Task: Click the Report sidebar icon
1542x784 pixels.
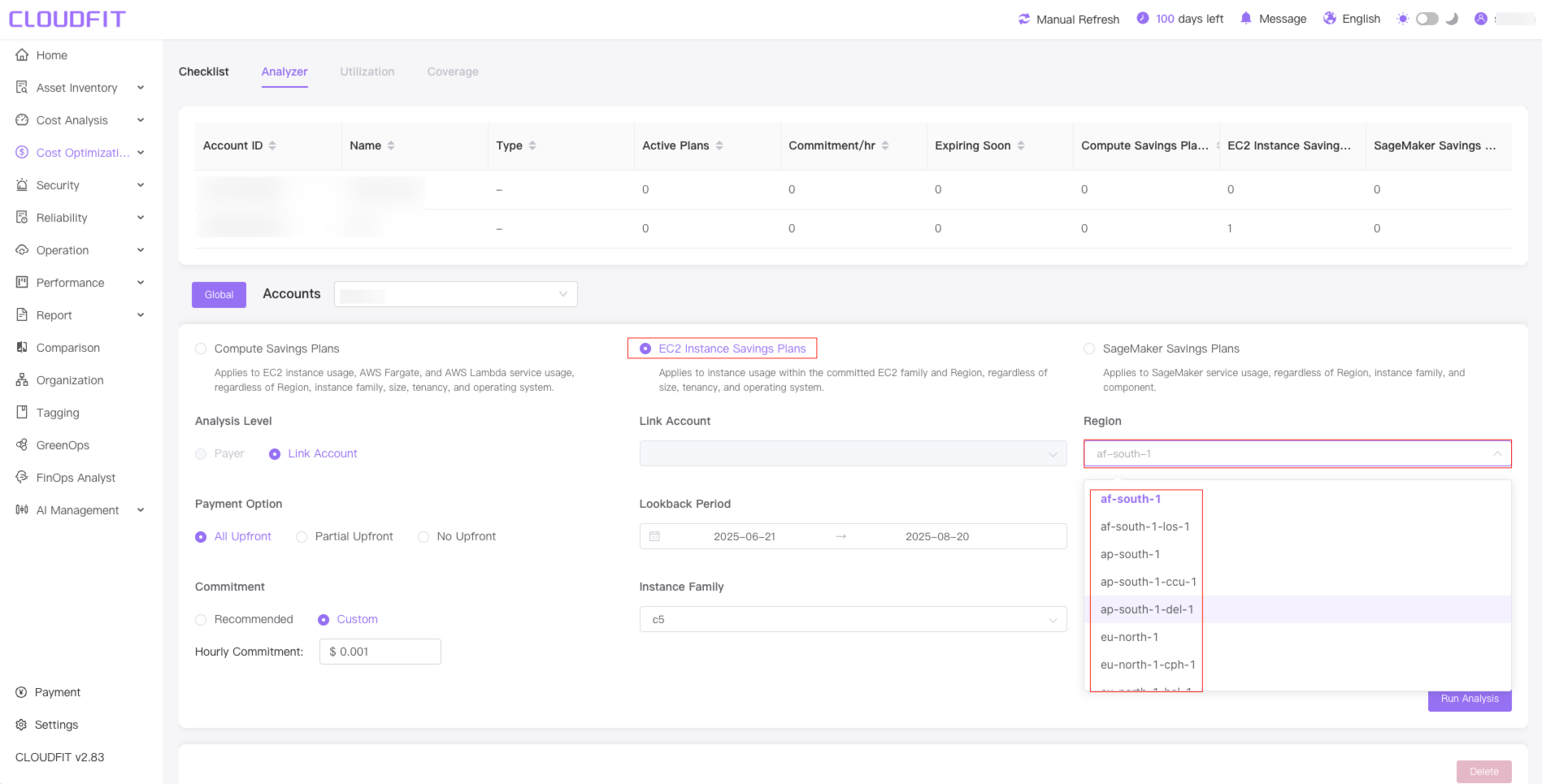Action: 22,315
